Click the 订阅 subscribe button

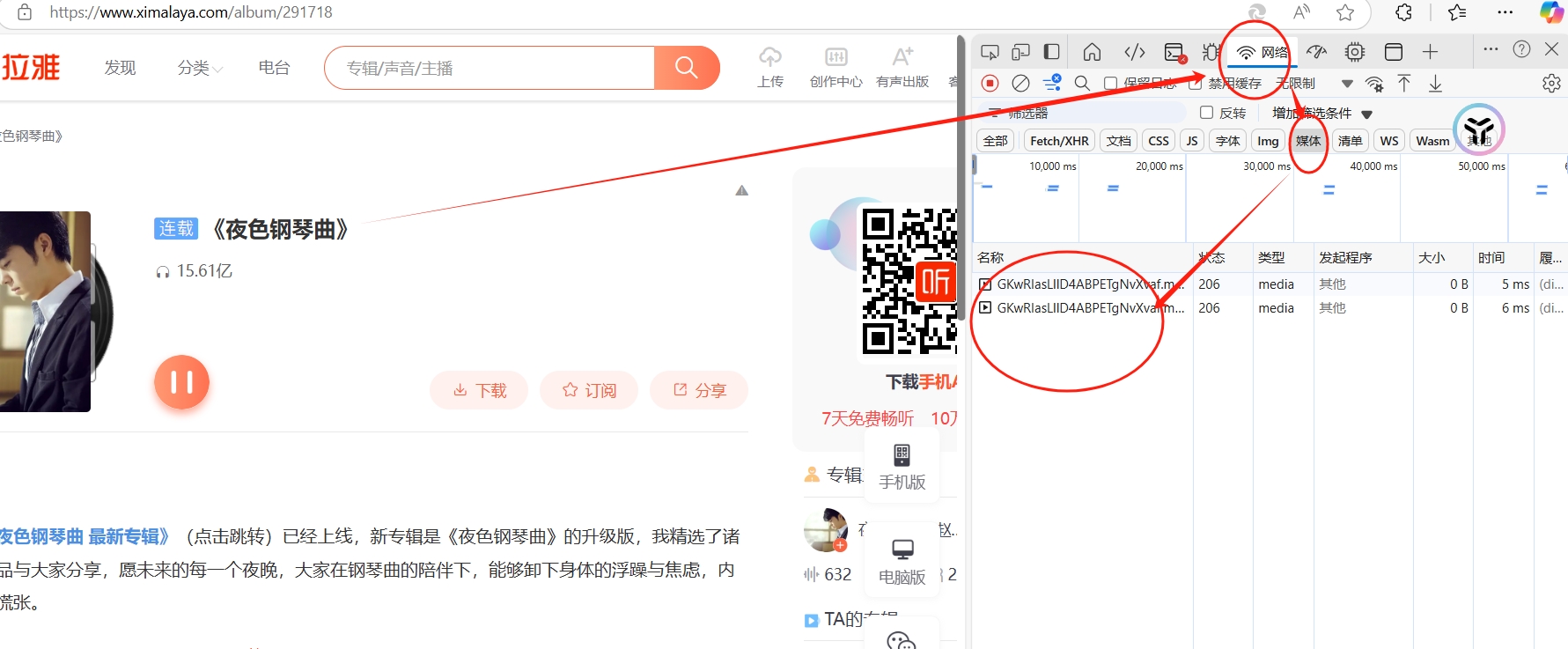coord(589,390)
